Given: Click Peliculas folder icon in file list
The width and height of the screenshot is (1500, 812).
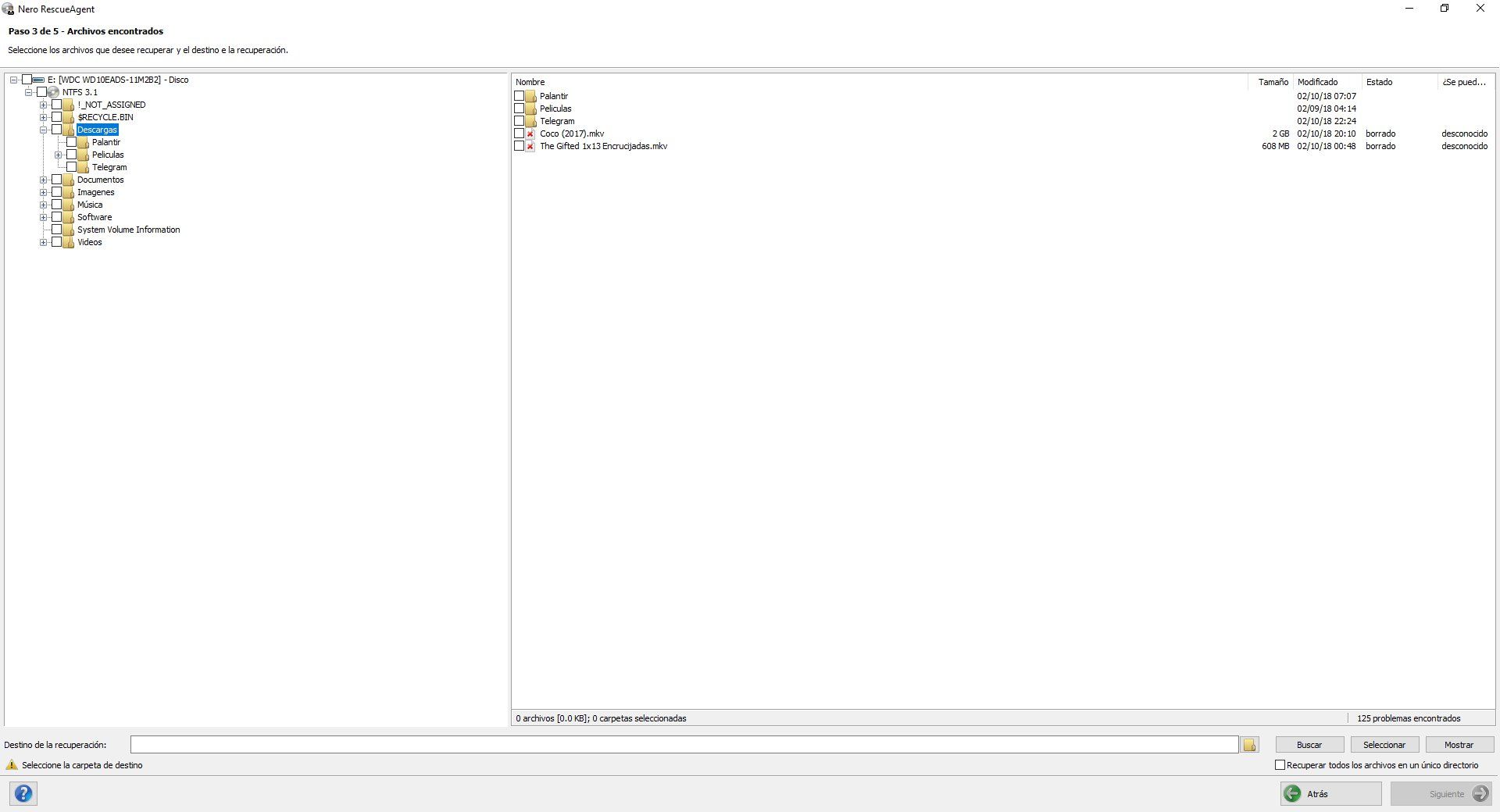Looking at the screenshot, I should pyautogui.click(x=531, y=109).
